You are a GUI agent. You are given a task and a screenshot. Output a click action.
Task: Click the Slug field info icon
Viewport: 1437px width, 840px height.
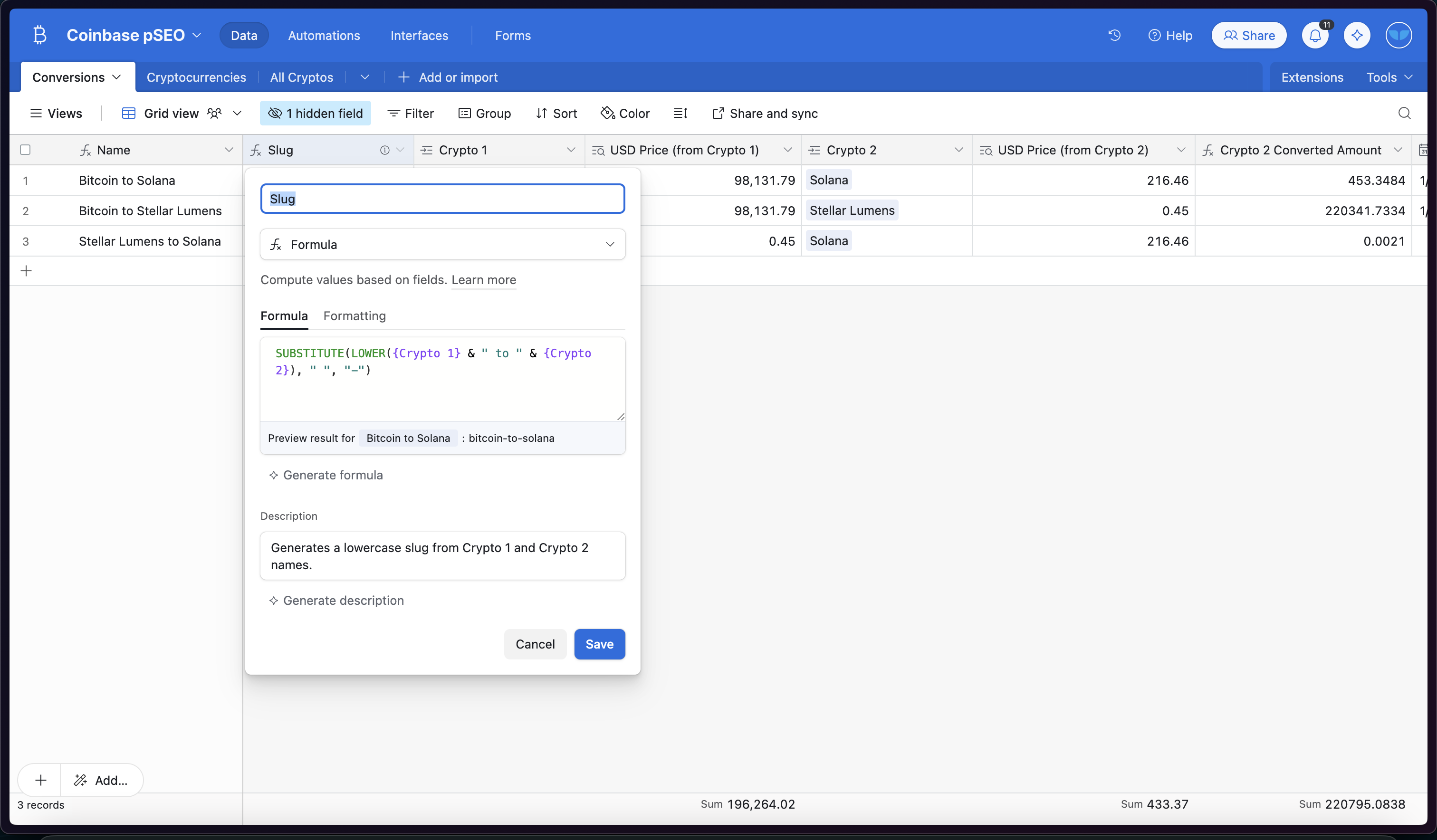[x=385, y=150]
